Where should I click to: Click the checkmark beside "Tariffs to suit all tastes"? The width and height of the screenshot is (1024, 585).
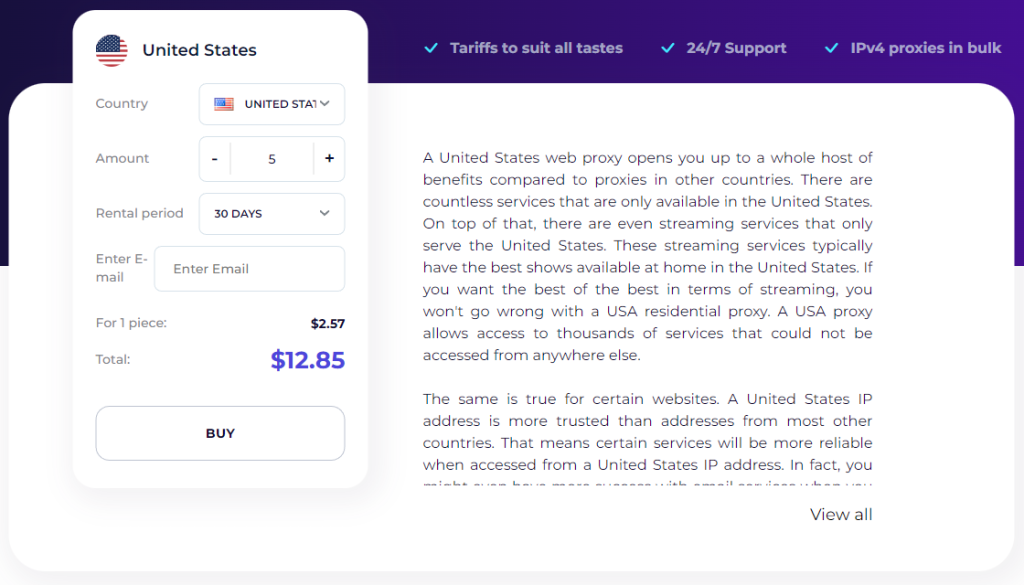pos(431,48)
